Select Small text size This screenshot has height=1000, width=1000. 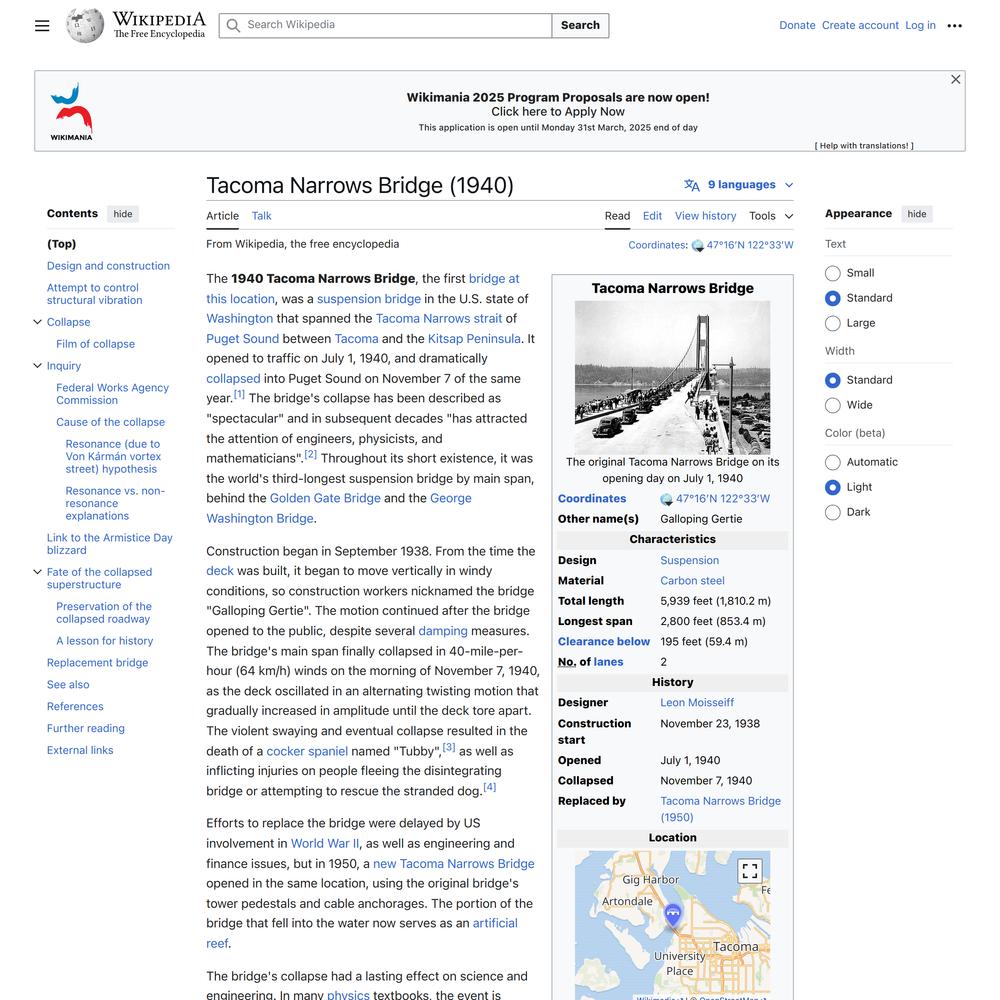point(832,274)
